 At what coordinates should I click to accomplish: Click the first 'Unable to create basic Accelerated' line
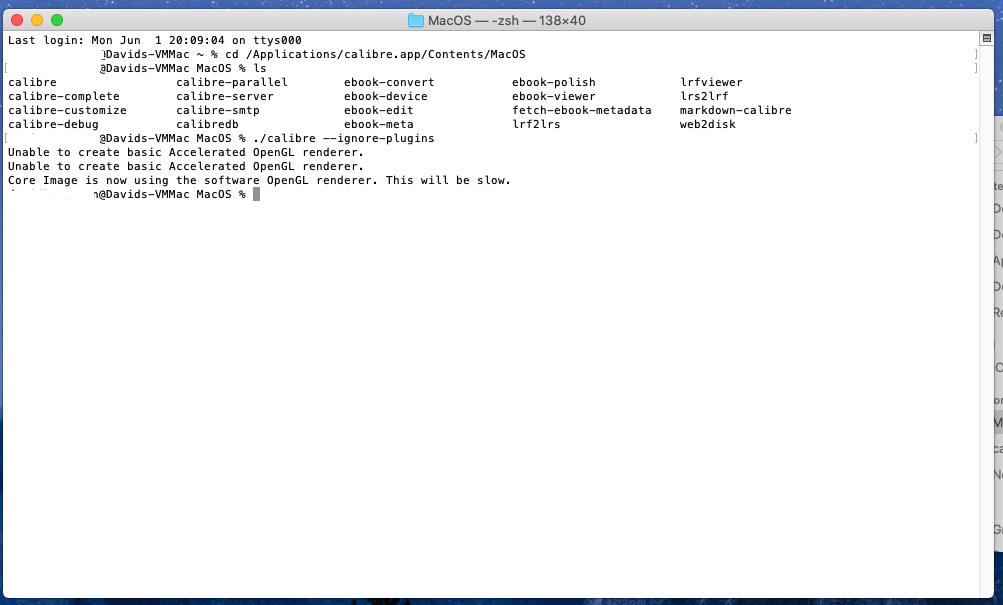186,153
